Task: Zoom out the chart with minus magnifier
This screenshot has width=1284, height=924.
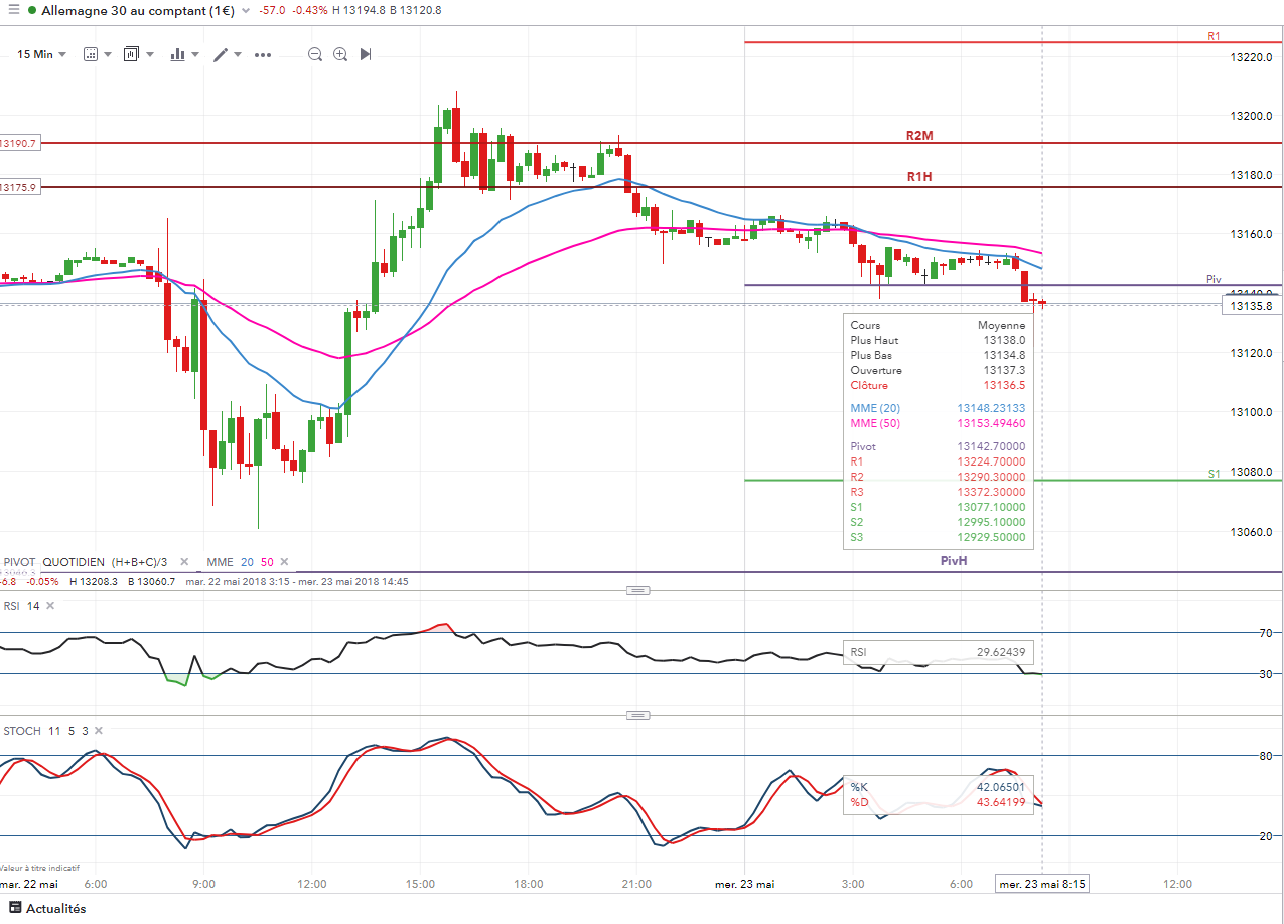Action: [x=315, y=54]
